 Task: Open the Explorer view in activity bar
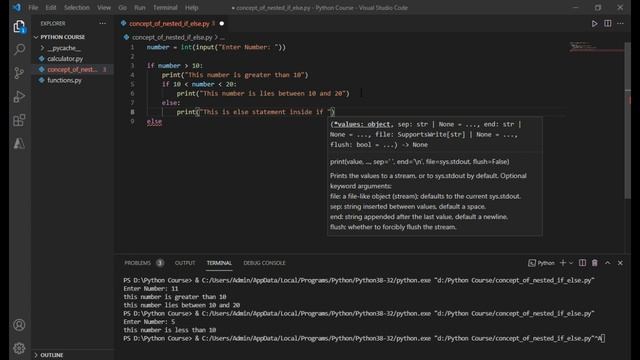click(19, 27)
